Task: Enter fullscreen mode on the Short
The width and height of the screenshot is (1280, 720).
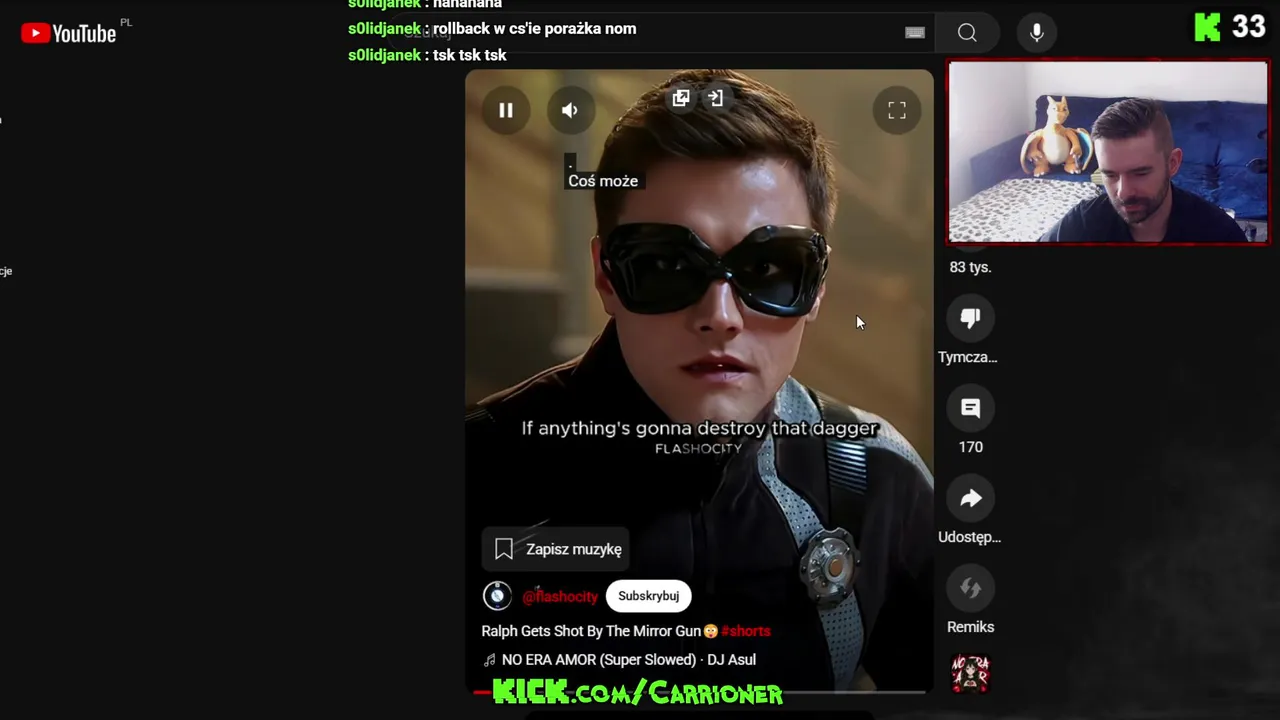Action: (x=896, y=110)
